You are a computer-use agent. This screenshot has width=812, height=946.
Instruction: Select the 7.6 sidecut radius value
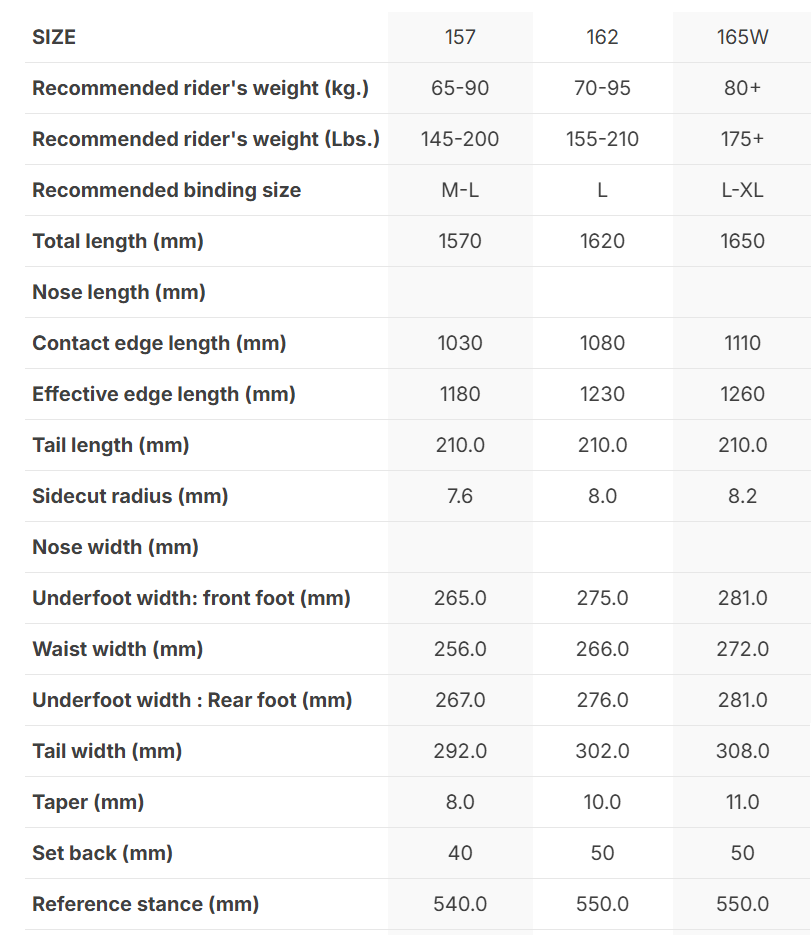pos(460,496)
